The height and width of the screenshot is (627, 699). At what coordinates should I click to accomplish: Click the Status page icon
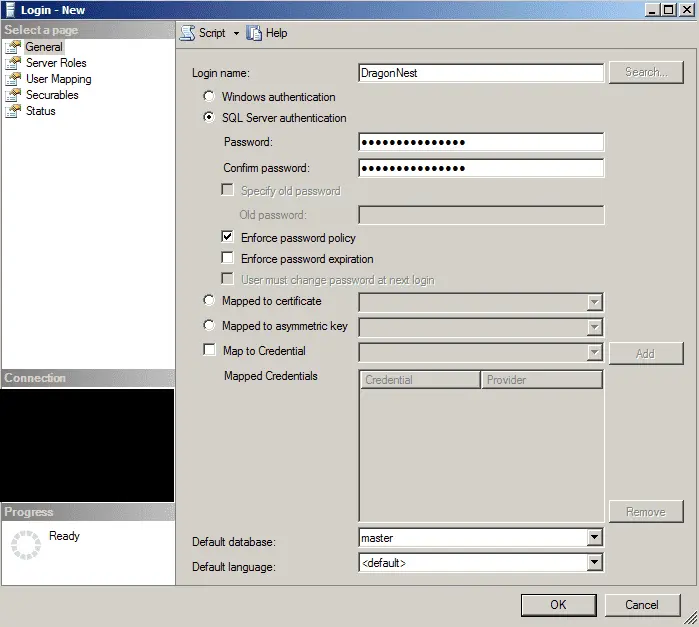(x=13, y=111)
